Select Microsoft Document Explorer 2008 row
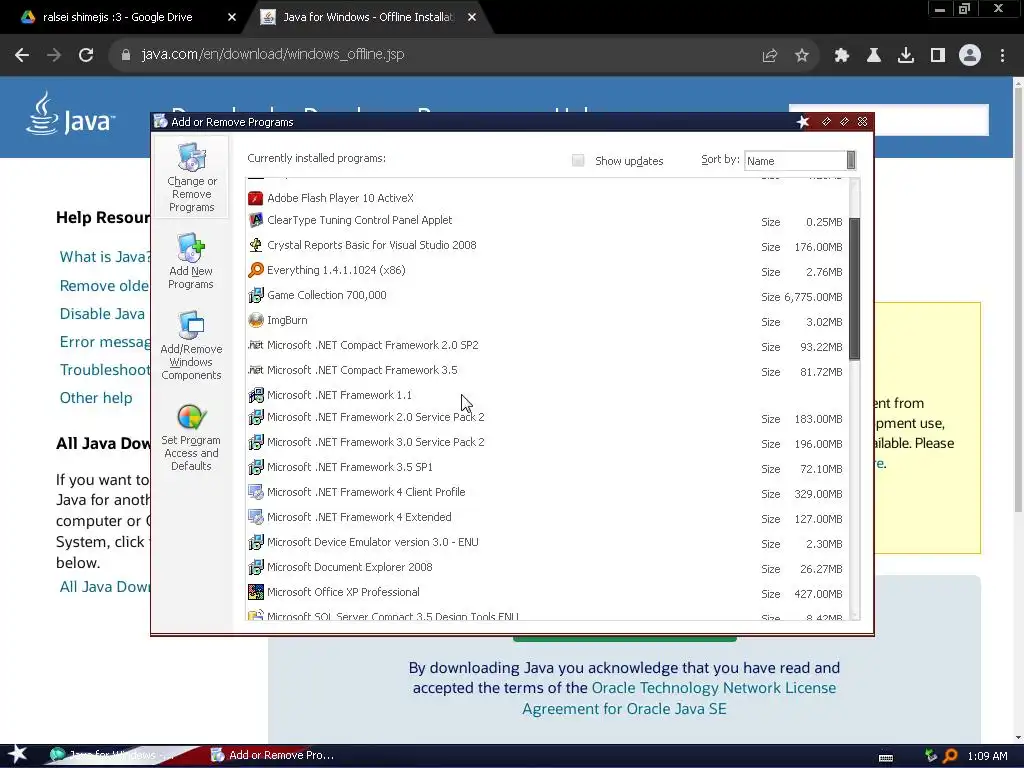Viewport: 1024px width, 768px height. point(545,568)
